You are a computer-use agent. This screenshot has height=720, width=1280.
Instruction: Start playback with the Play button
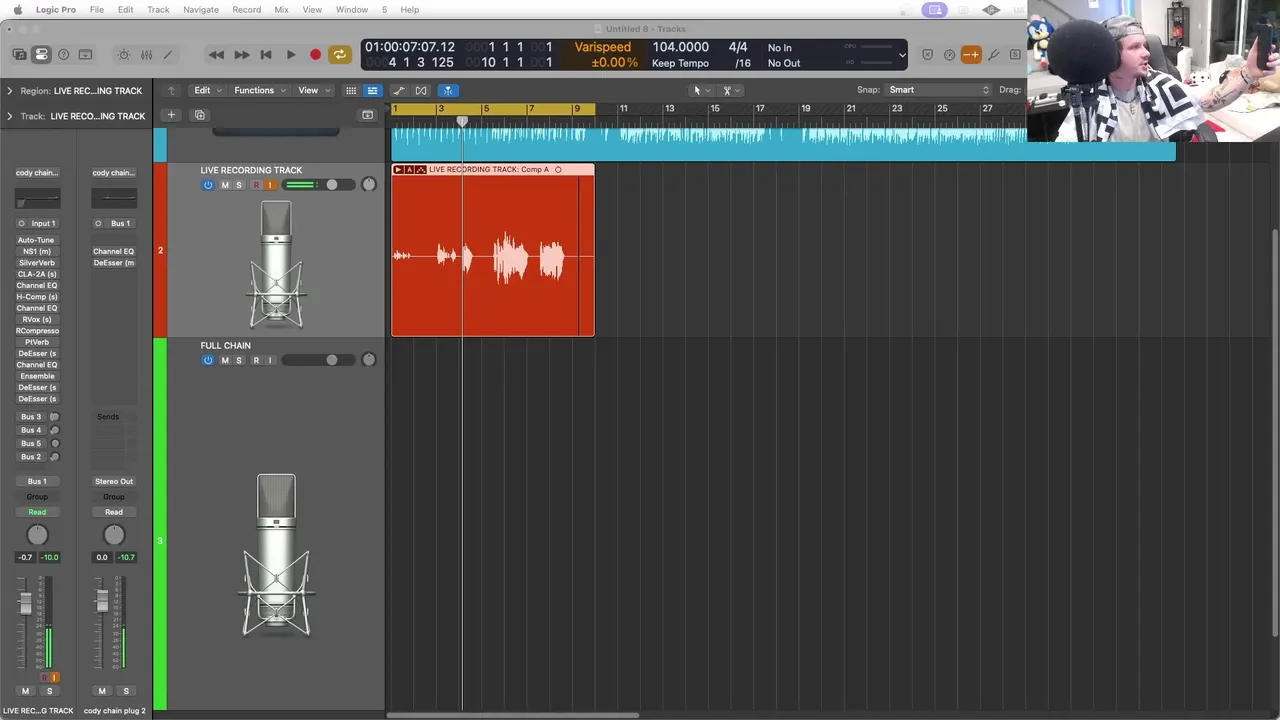click(x=291, y=55)
